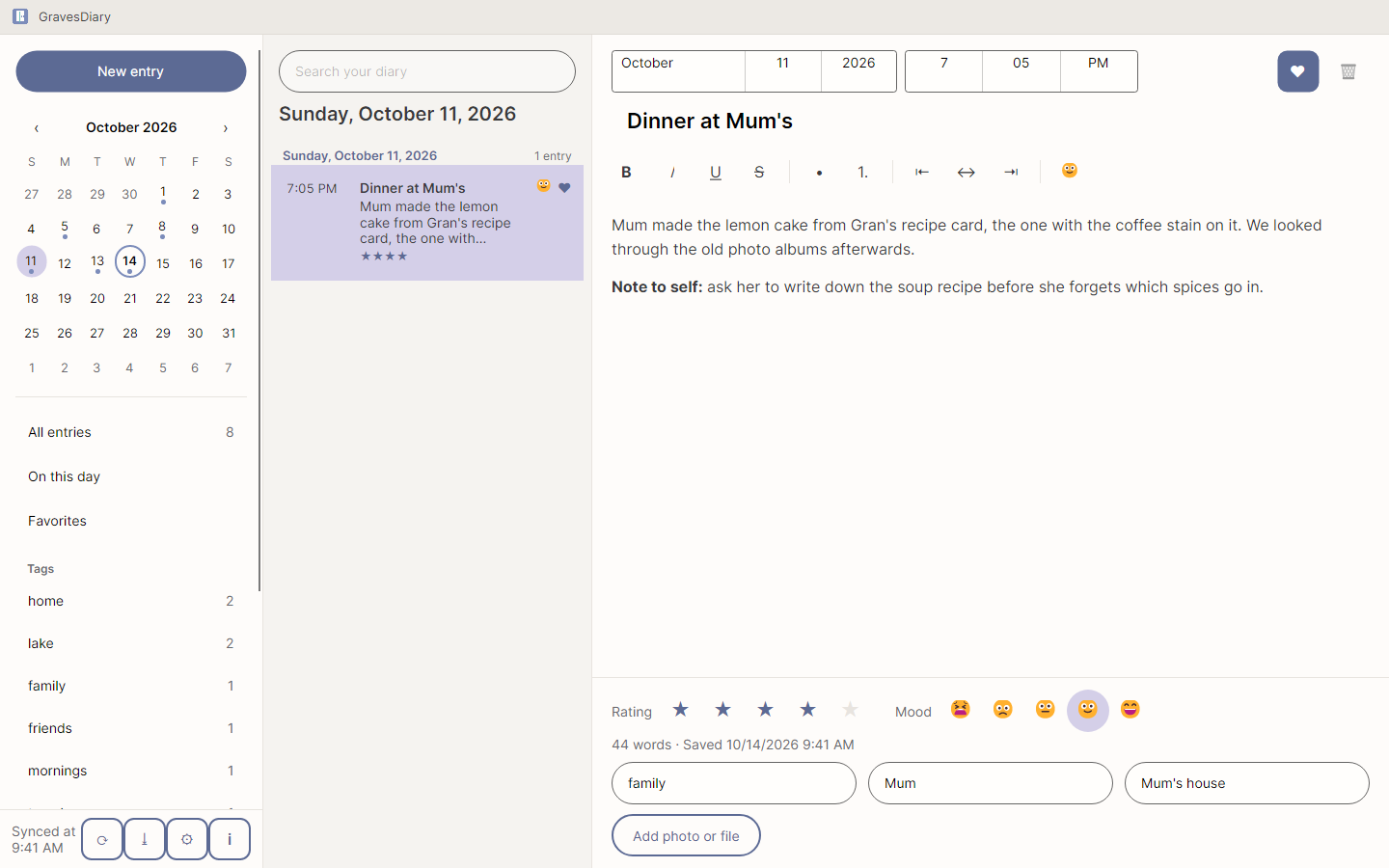Click the sync refresh icon
The width and height of the screenshot is (1389, 868).
tap(102, 839)
